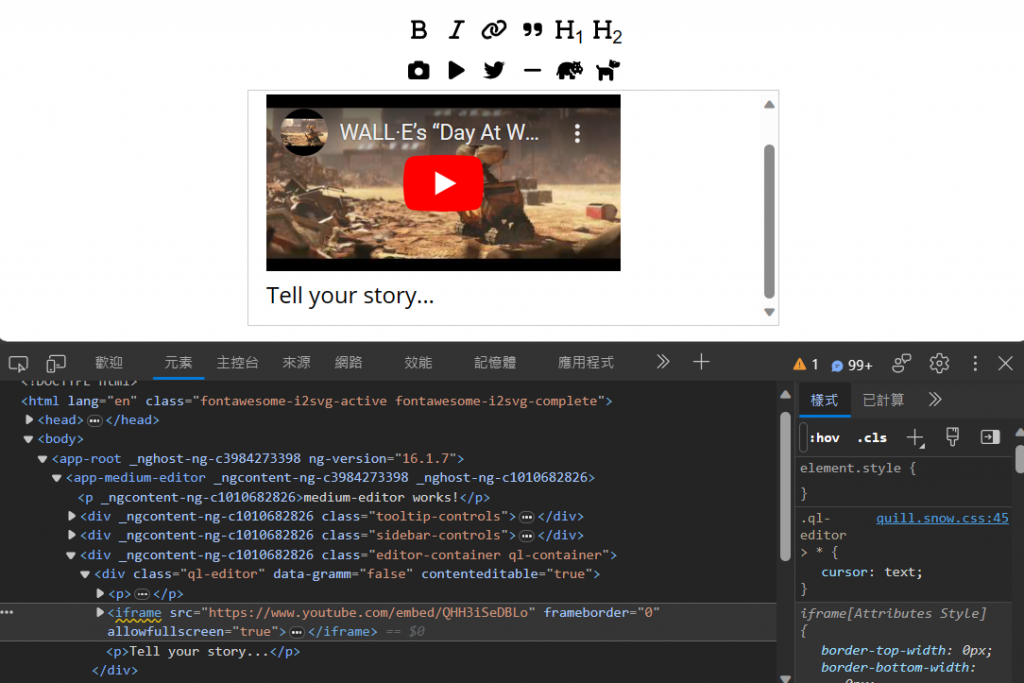Collapse the app-root element node
Viewport: 1024px width, 683px height.
(x=42, y=459)
